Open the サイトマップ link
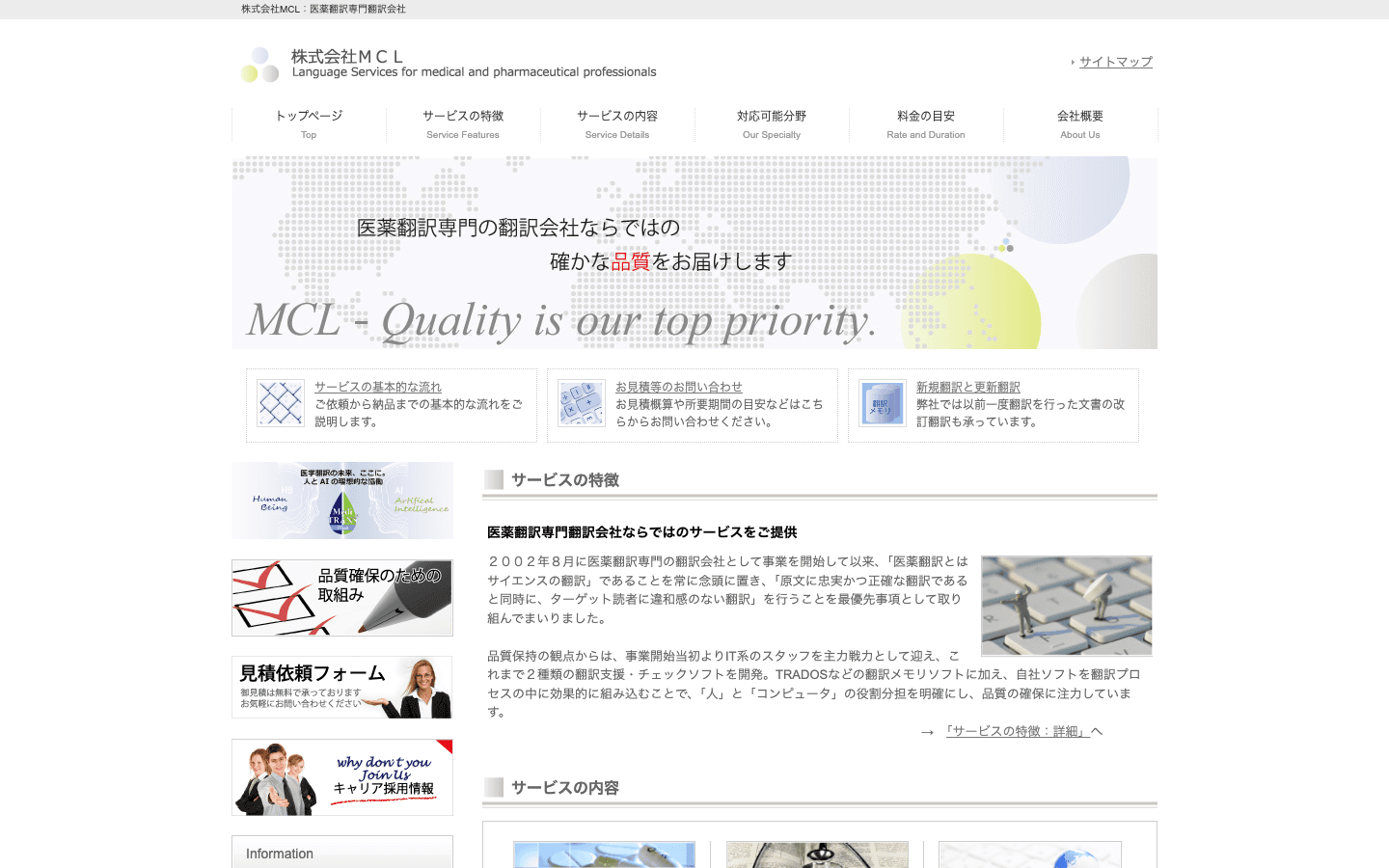 (1116, 62)
